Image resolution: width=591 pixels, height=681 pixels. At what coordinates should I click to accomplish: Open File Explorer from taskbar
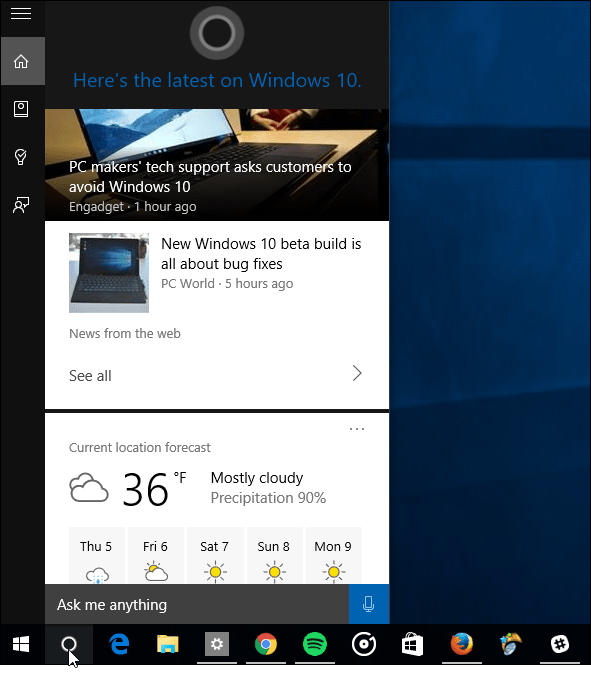(168, 644)
